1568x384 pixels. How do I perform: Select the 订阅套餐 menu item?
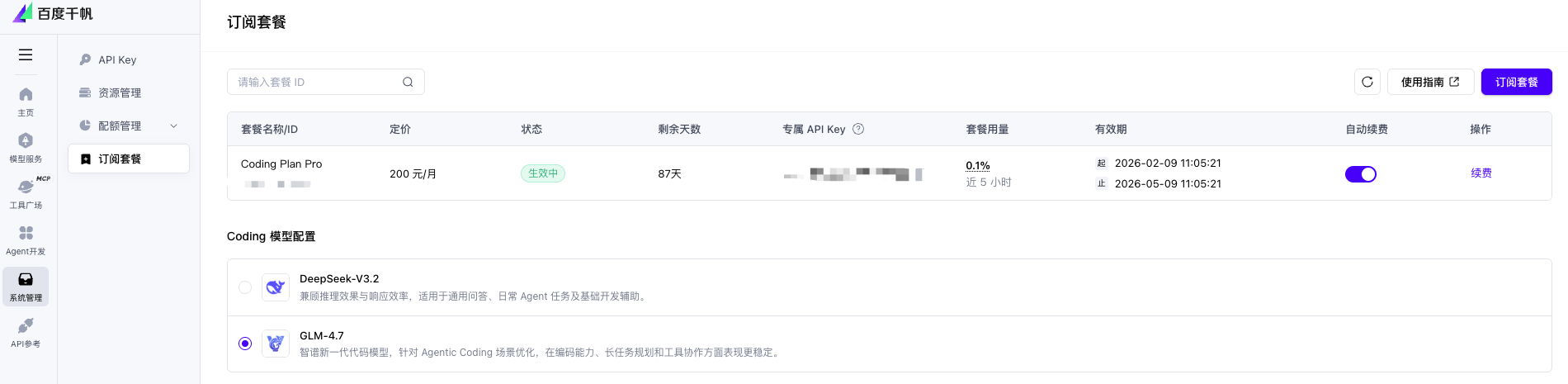120,159
